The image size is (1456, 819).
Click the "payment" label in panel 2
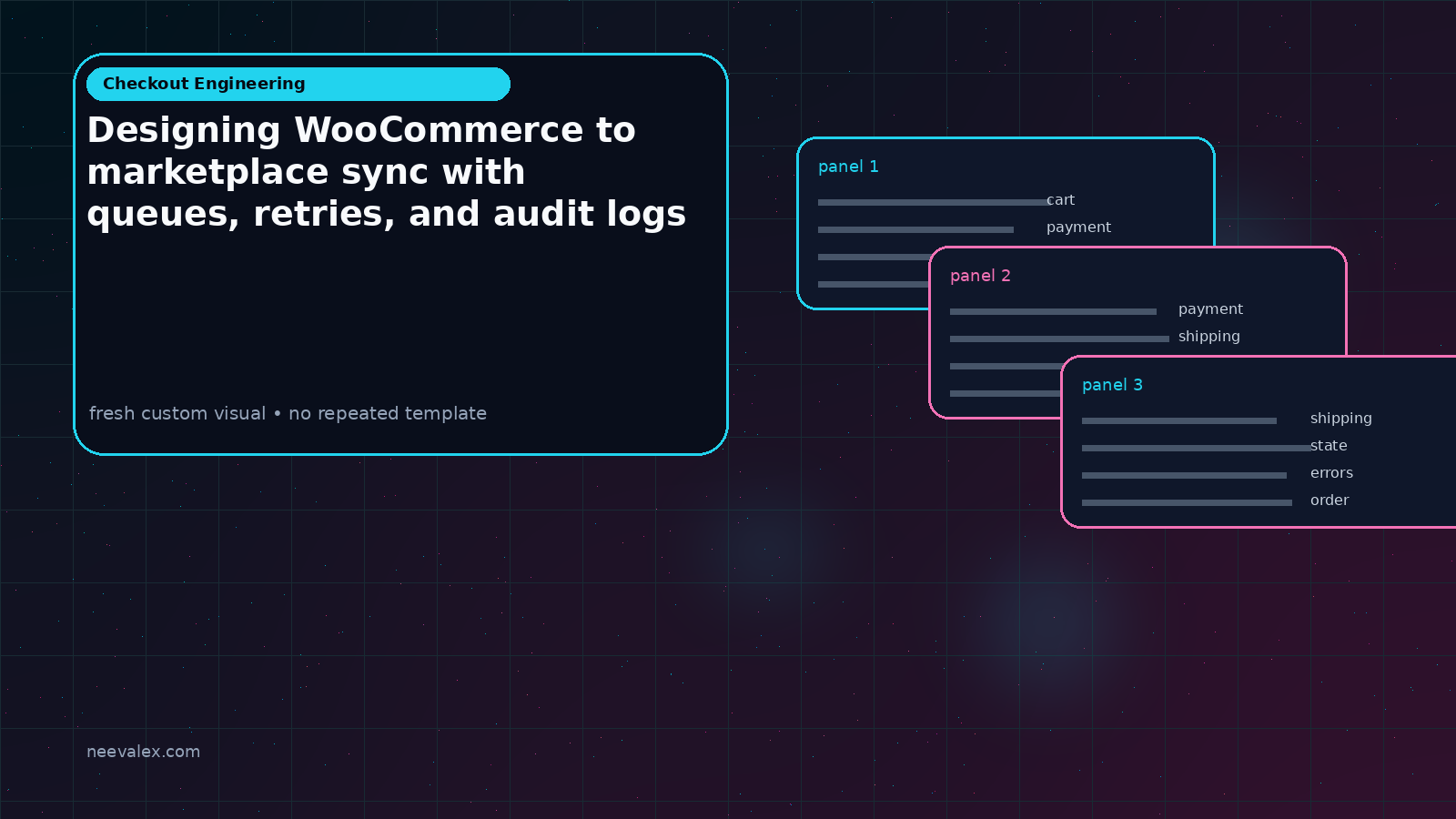[x=1210, y=309]
